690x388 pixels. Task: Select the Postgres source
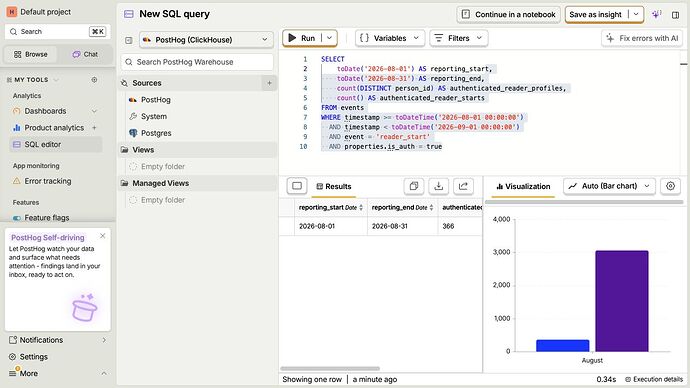(x=156, y=133)
